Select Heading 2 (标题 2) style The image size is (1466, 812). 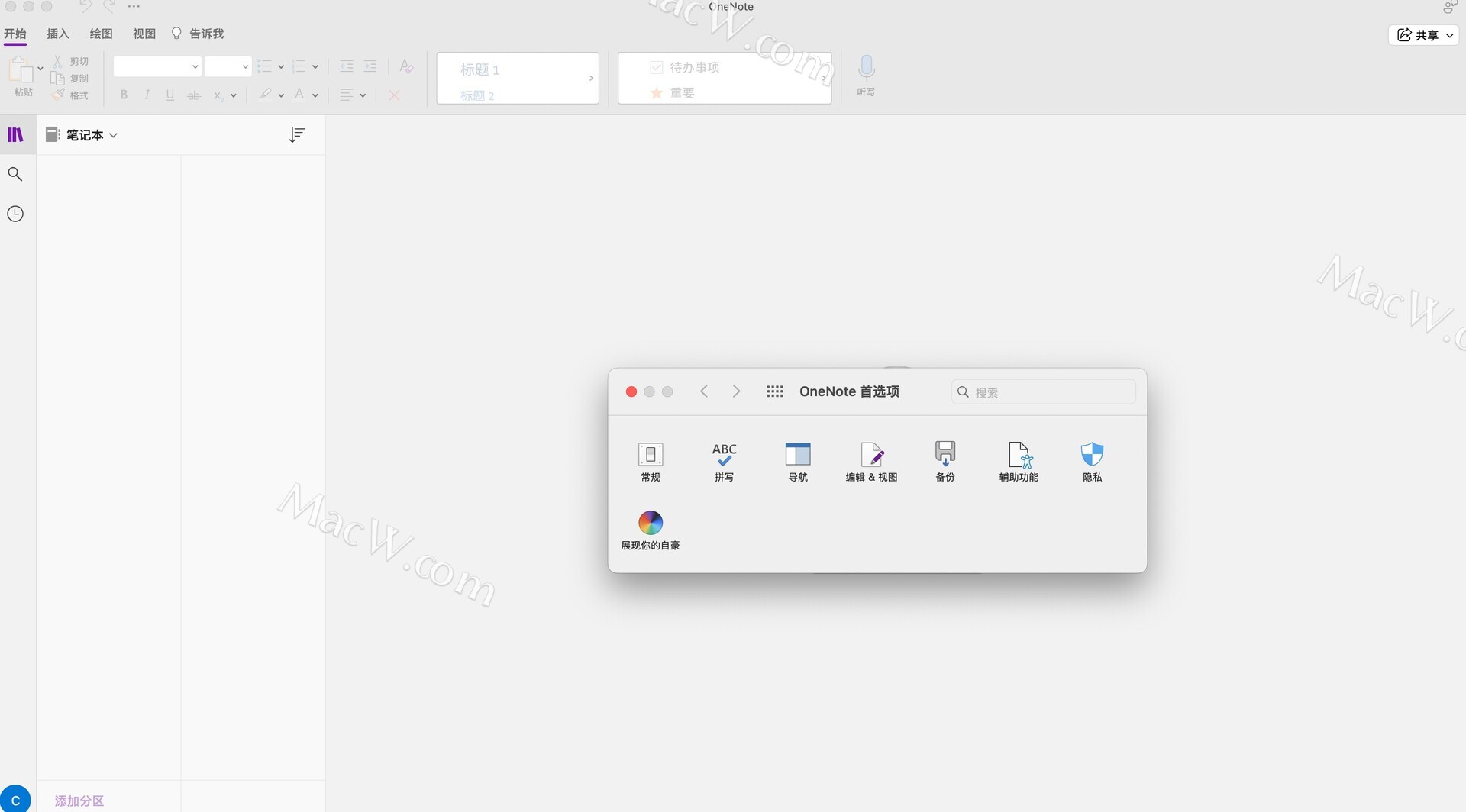click(x=477, y=95)
